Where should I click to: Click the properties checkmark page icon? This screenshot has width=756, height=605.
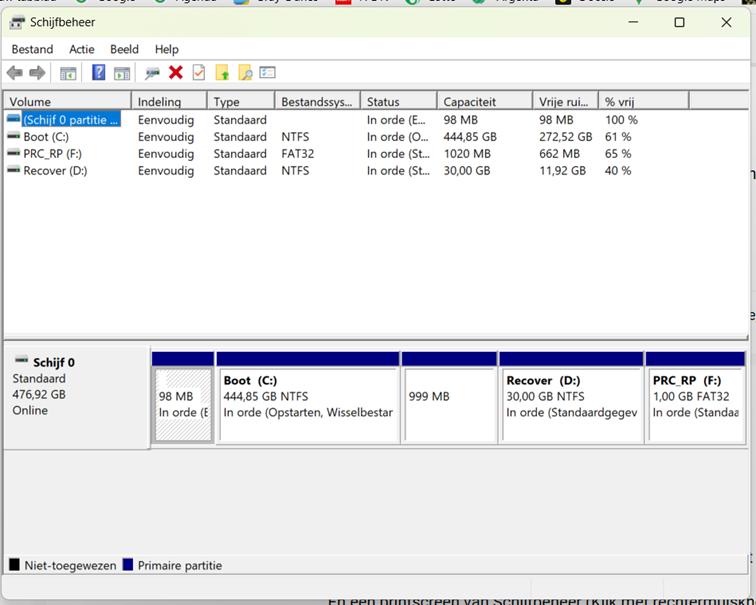pos(199,73)
